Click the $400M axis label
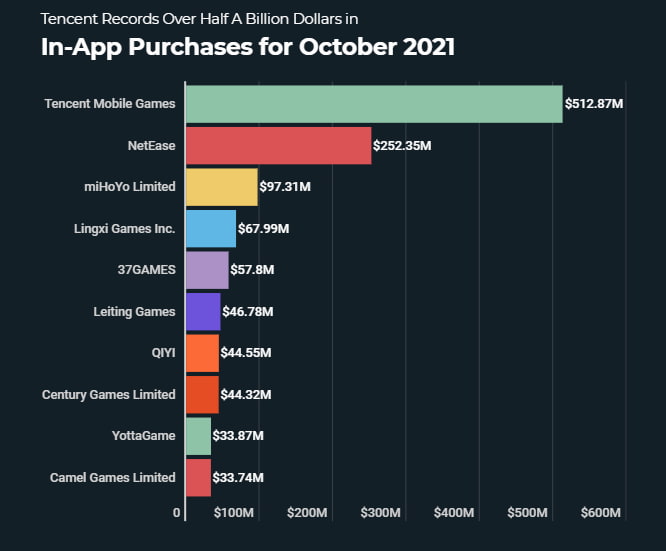The height and width of the screenshot is (551, 666). pyautogui.click(x=454, y=513)
